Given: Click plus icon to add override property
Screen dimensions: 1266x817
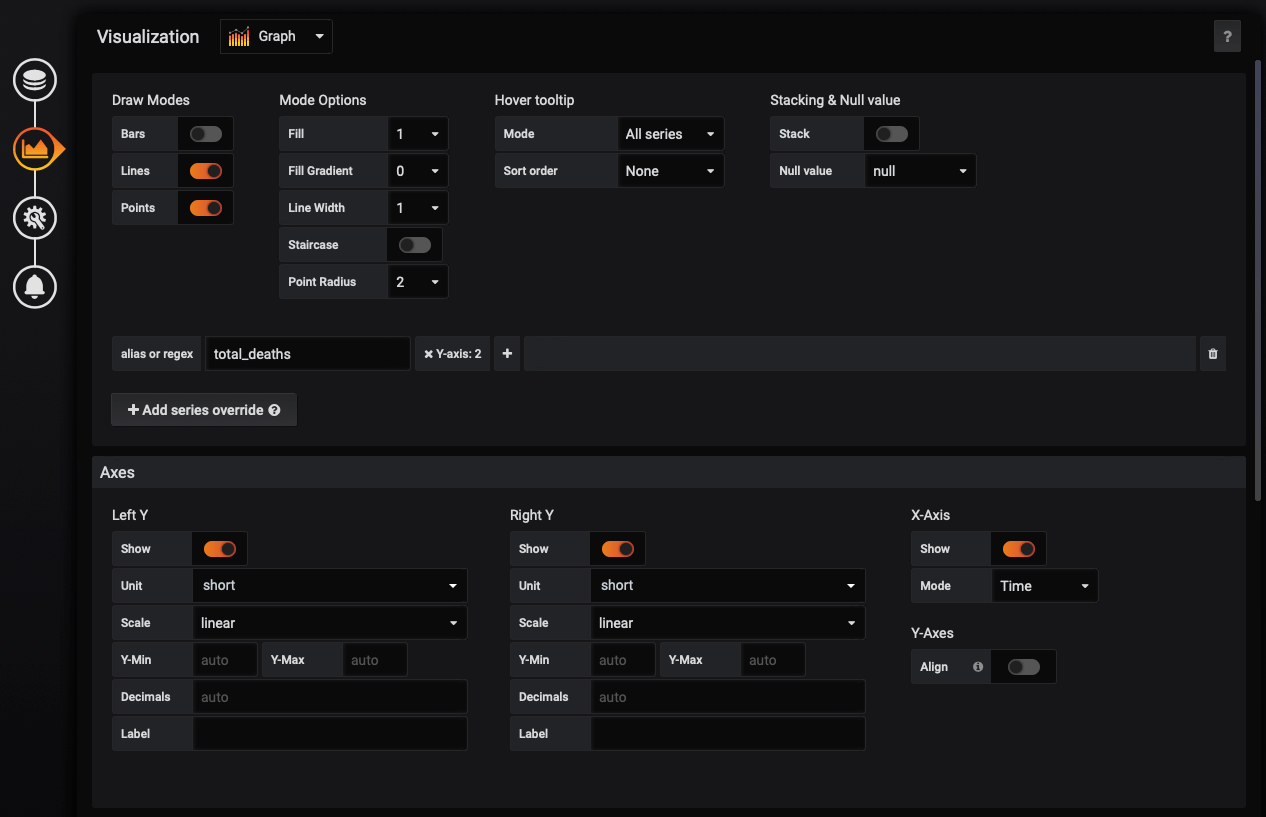Looking at the screenshot, I should pyautogui.click(x=507, y=354).
